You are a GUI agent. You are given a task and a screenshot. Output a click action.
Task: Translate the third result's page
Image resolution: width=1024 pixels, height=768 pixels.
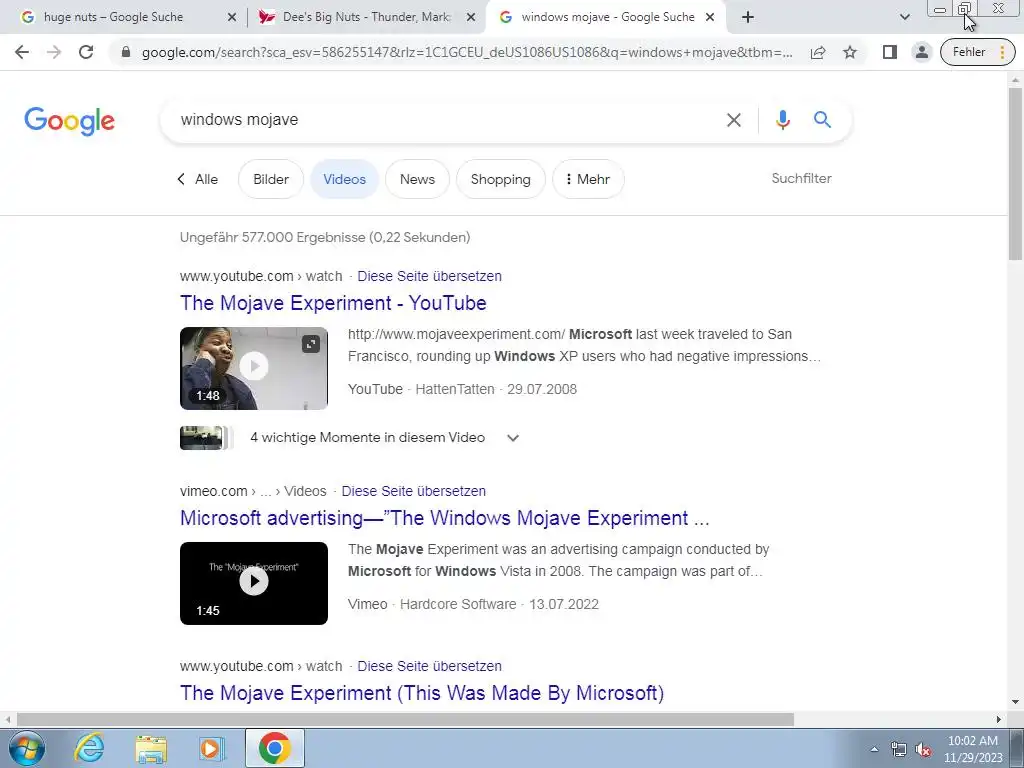pyautogui.click(x=429, y=666)
